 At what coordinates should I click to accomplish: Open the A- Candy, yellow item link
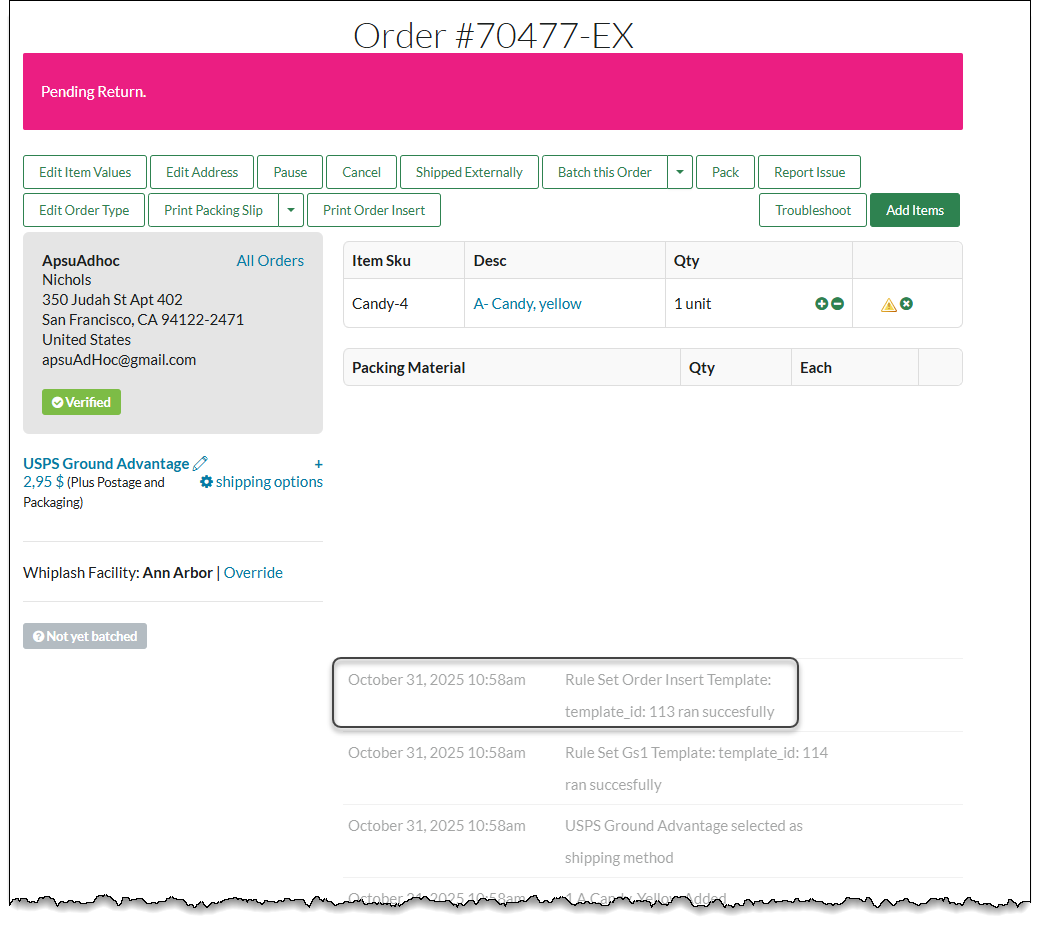point(527,304)
